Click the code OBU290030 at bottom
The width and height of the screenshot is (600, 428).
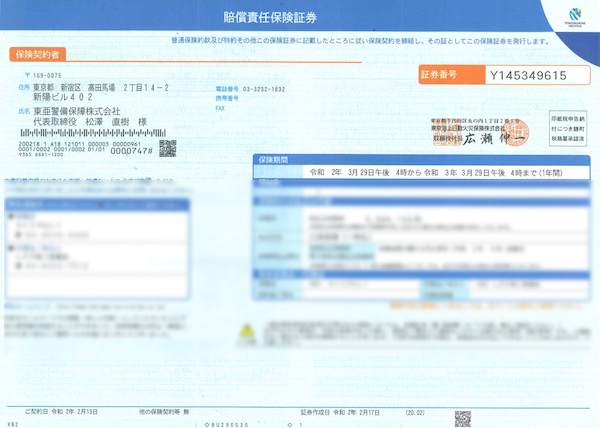pyautogui.click(x=227, y=425)
